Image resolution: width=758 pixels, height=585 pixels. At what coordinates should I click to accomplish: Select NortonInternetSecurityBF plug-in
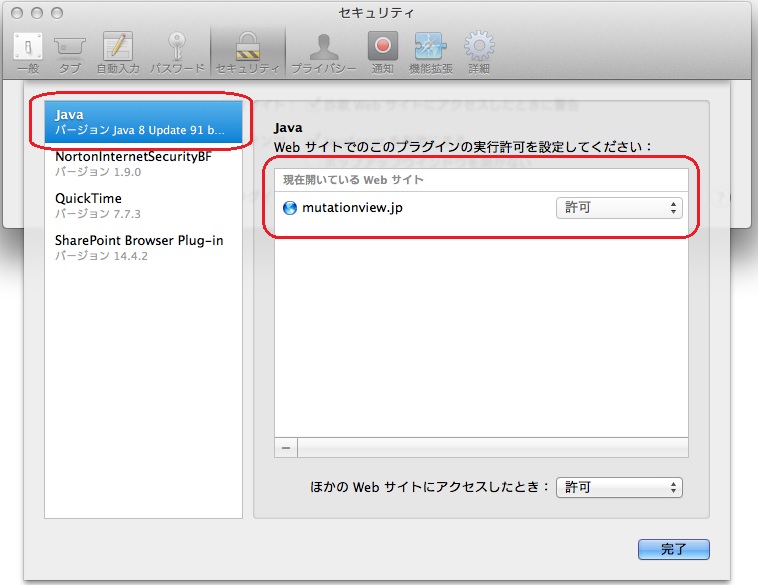135,163
